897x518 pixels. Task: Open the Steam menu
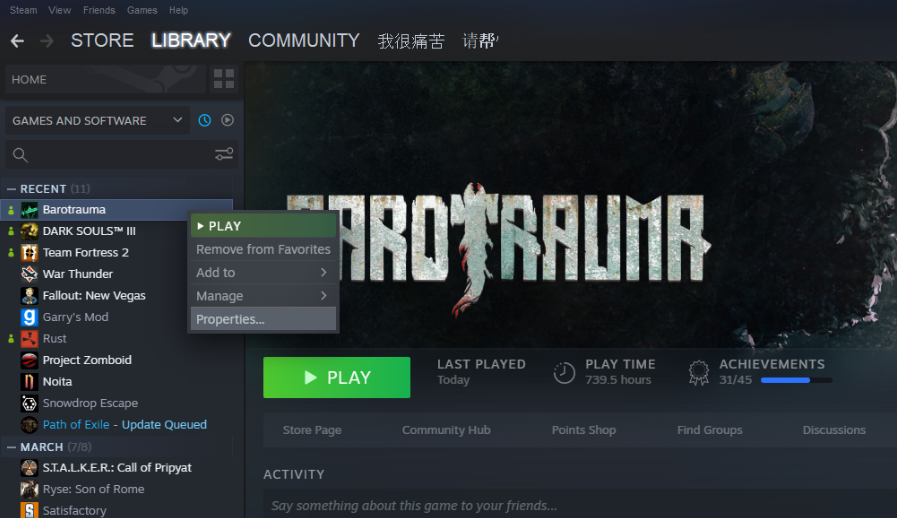coord(23,10)
